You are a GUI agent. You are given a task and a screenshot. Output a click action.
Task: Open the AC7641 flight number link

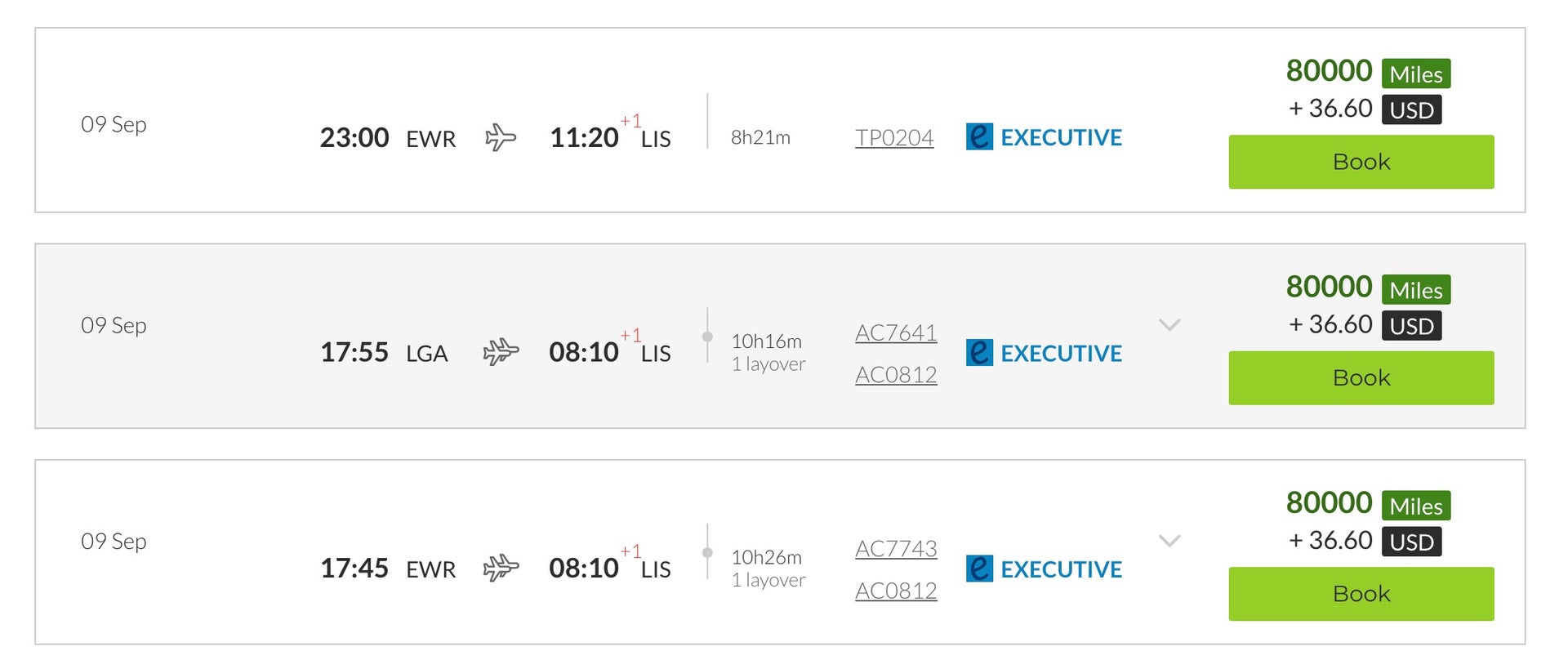(x=895, y=332)
